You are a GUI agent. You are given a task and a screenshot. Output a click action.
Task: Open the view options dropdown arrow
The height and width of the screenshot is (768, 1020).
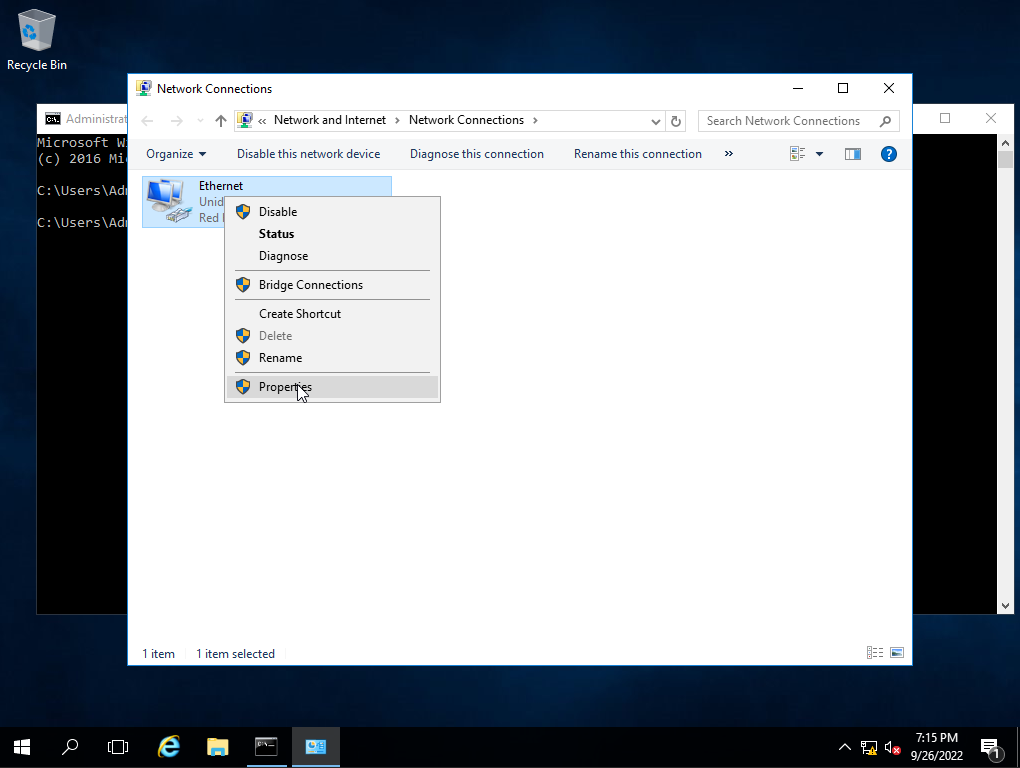(820, 154)
